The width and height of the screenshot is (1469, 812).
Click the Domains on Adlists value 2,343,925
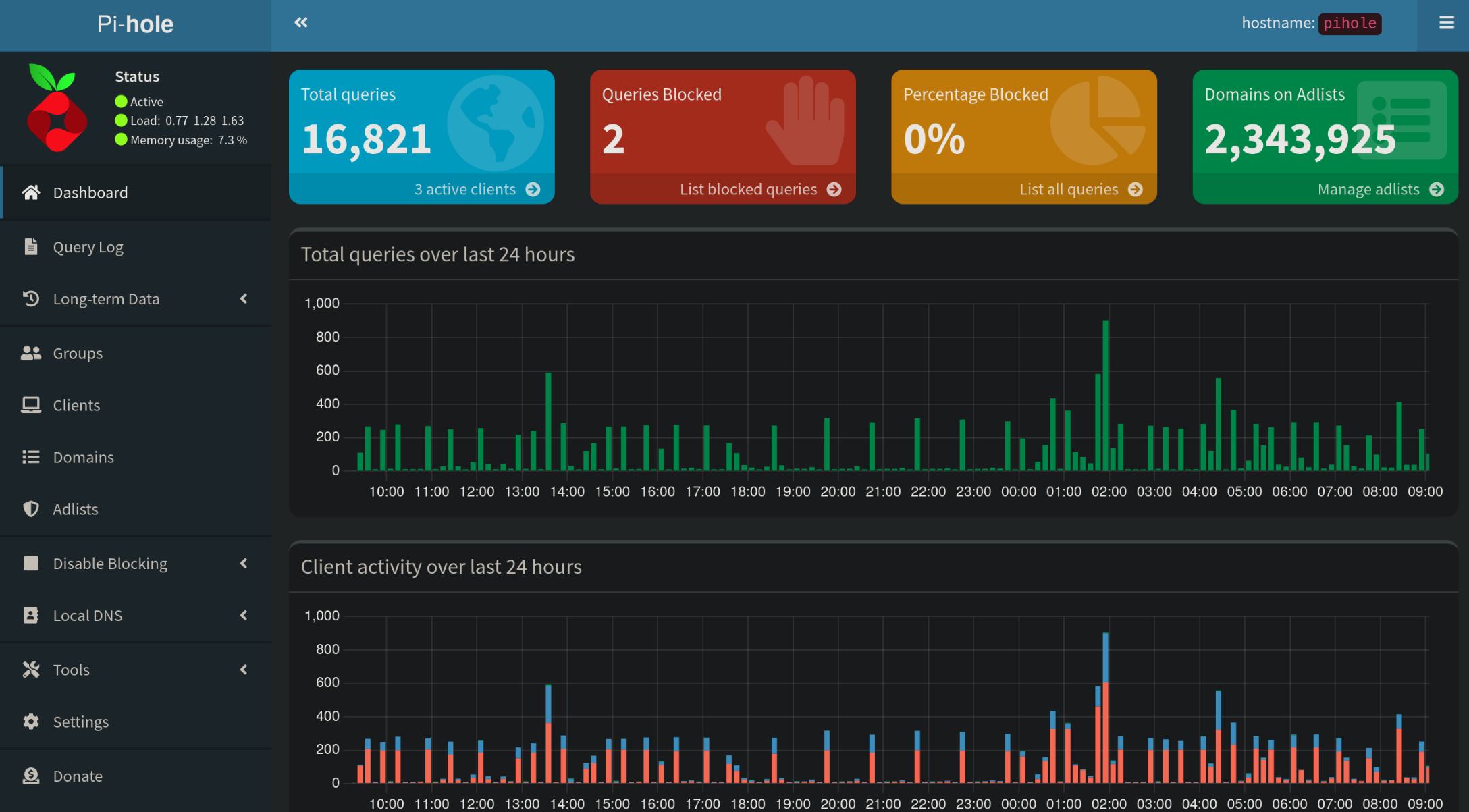point(1300,139)
